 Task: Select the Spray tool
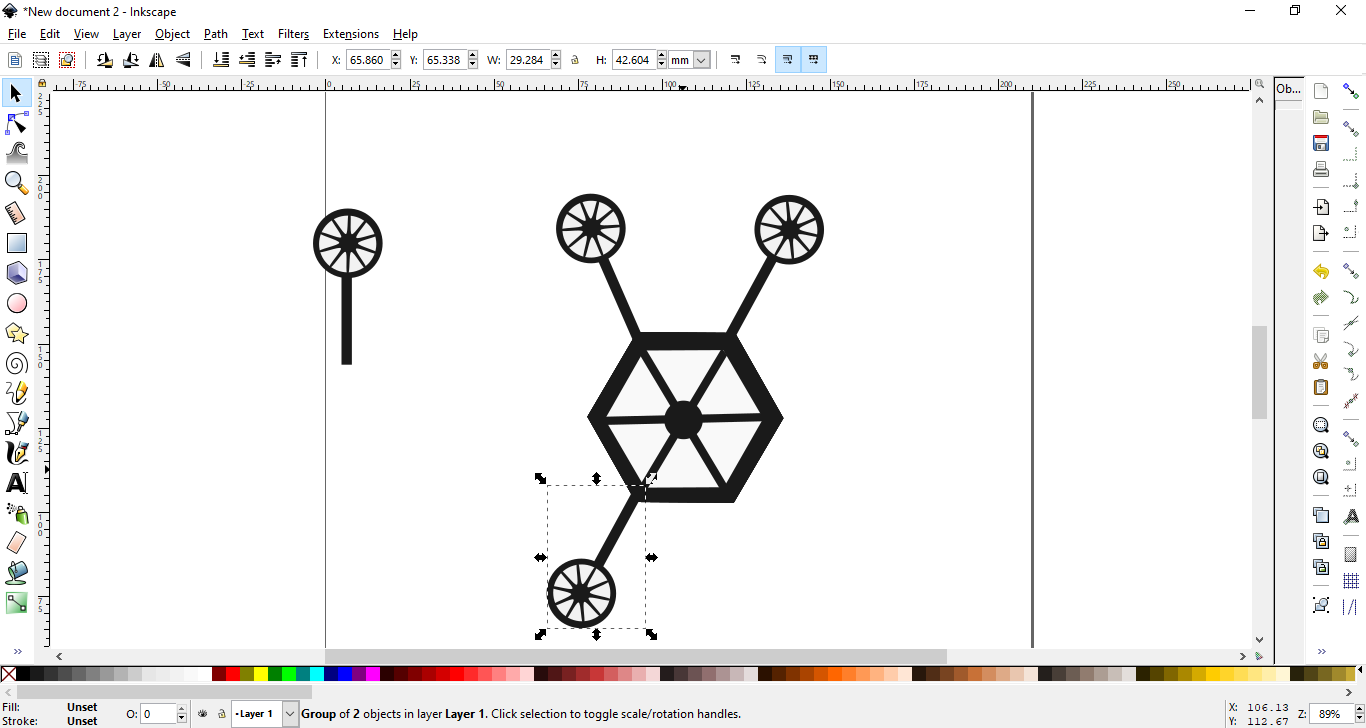(16, 513)
